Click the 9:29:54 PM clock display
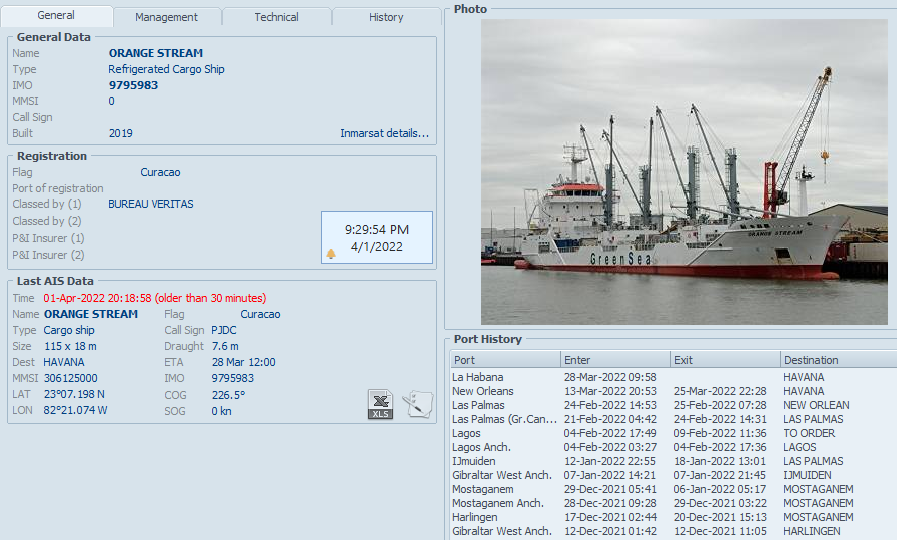This screenshot has width=897, height=540. [x=377, y=230]
